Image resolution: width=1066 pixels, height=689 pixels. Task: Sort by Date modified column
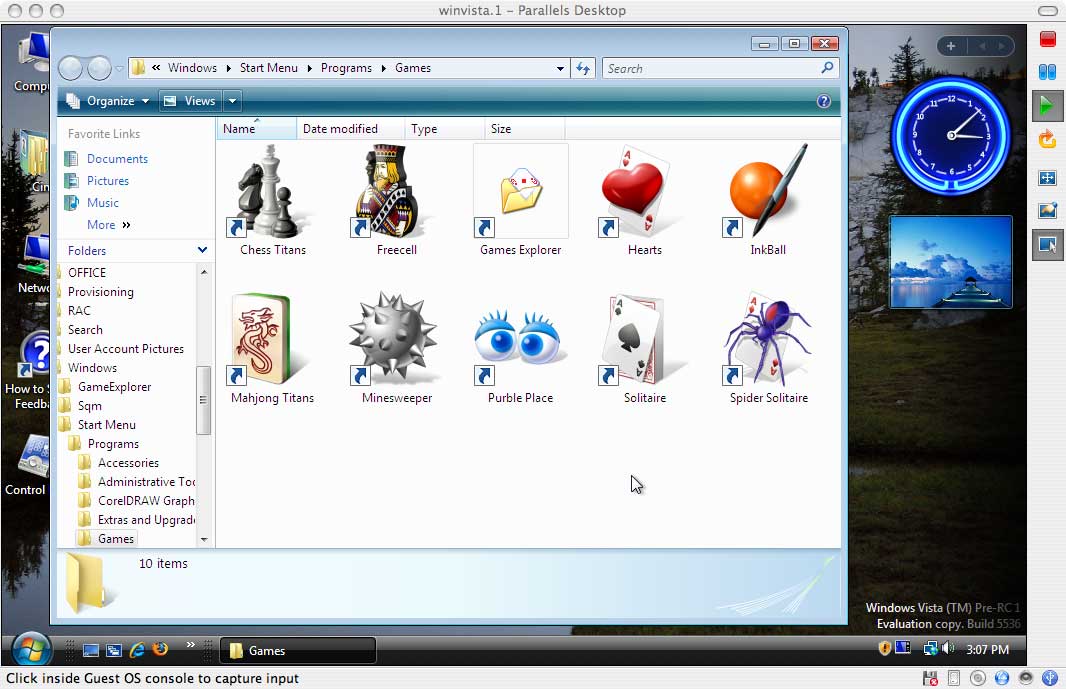(351, 129)
